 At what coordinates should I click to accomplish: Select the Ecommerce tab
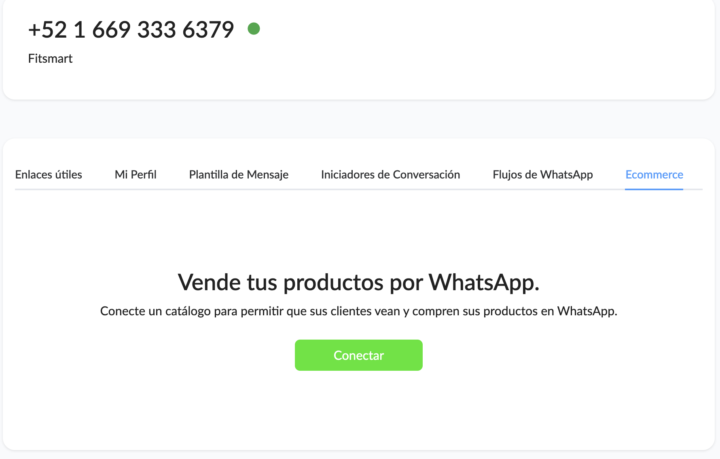(x=654, y=174)
